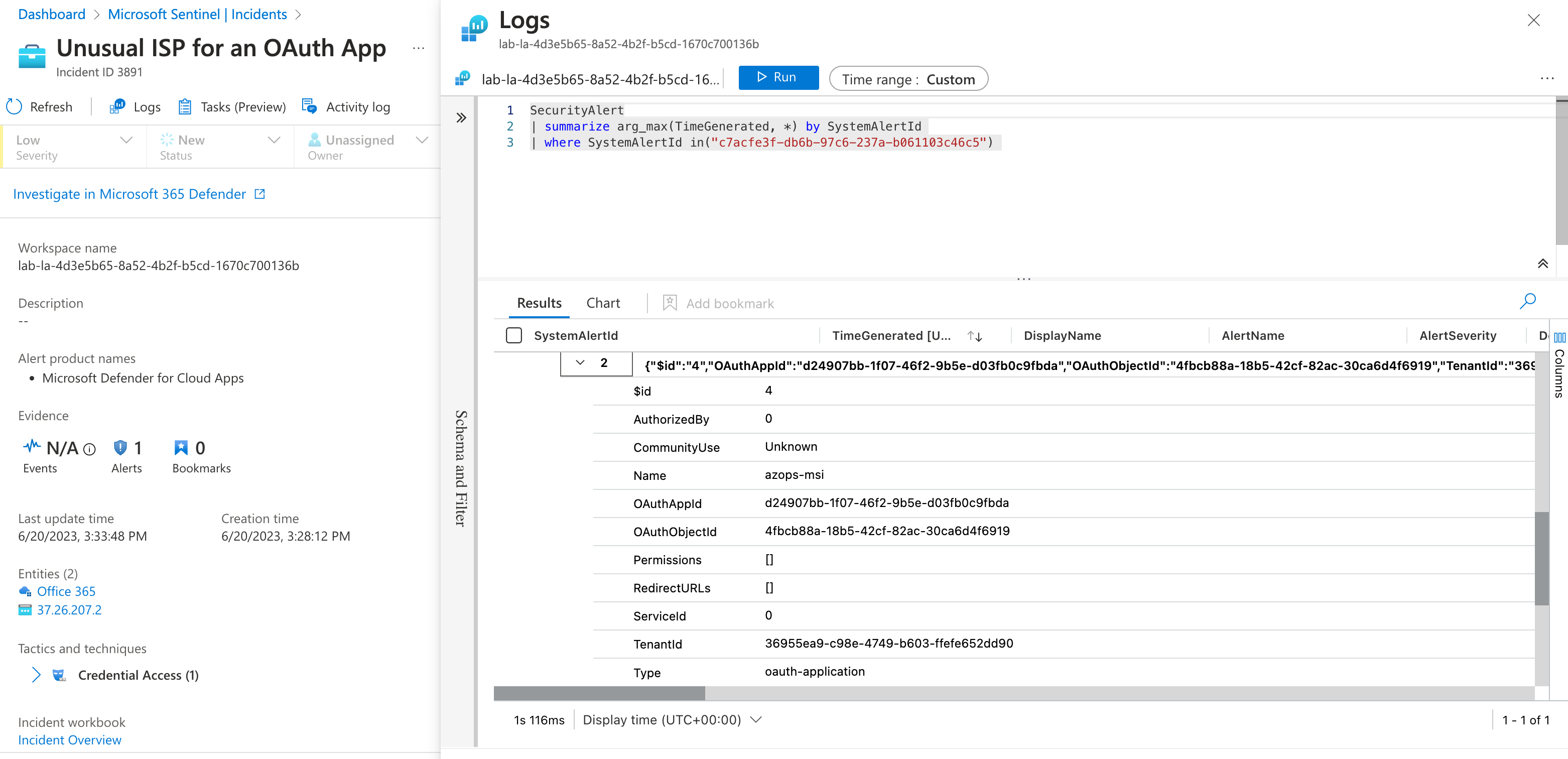The width and height of the screenshot is (1568, 759).
Task: Click Office 365 cloud entity icon
Action: 25,591
